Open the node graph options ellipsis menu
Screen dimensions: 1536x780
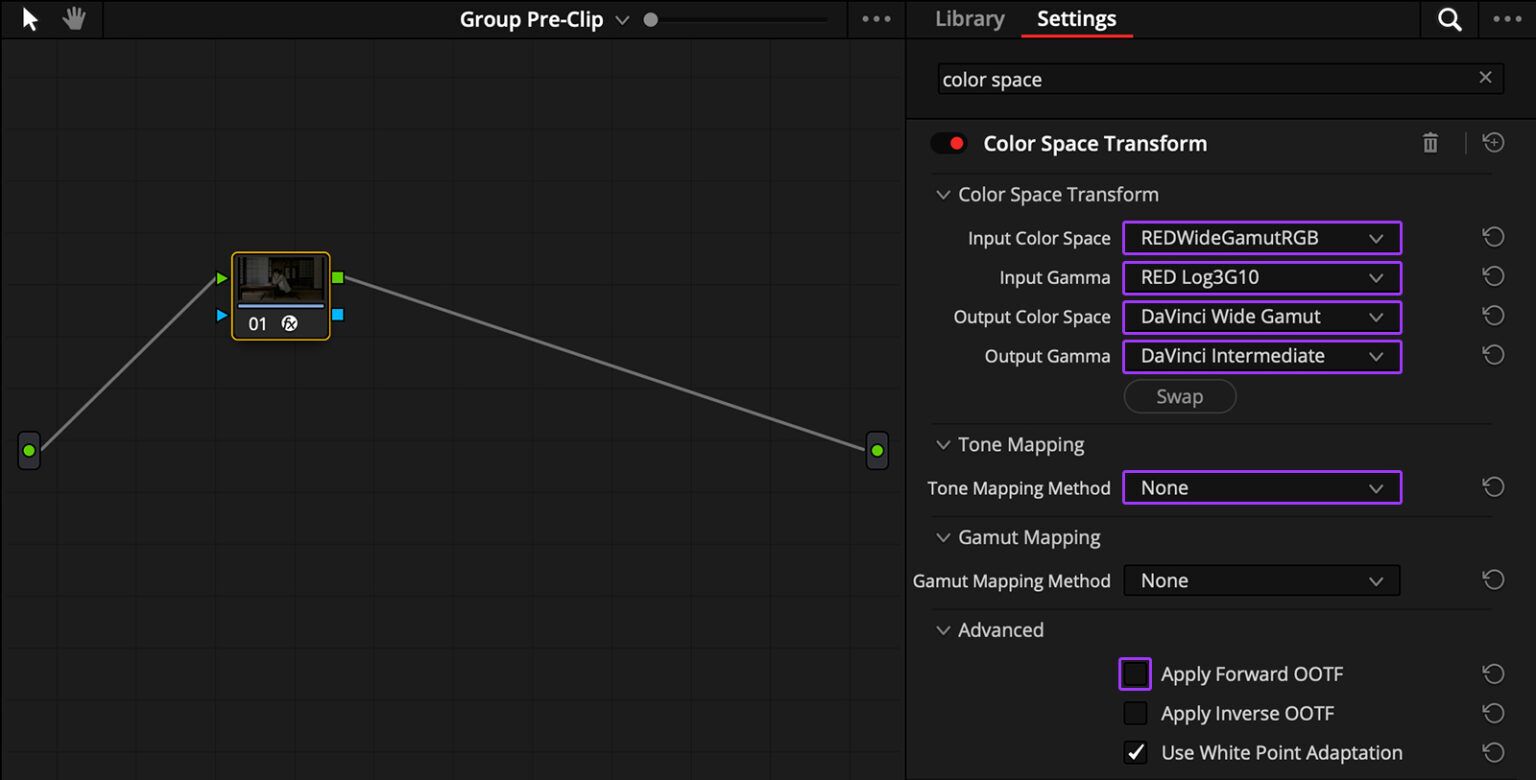click(x=876, y=18)
